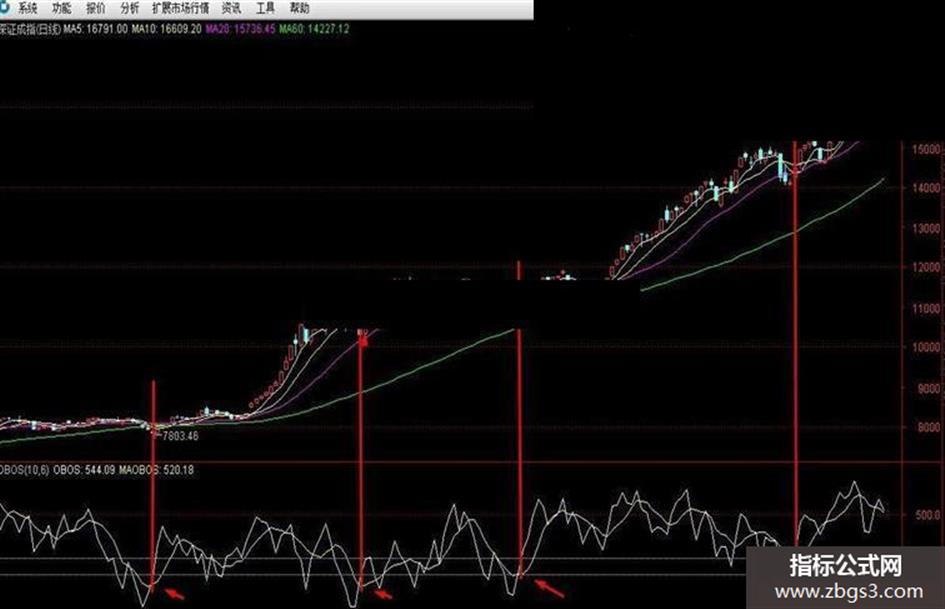The image size is (945, 609).
Task: Open the 报价 menu
Action: click(96, 8)
